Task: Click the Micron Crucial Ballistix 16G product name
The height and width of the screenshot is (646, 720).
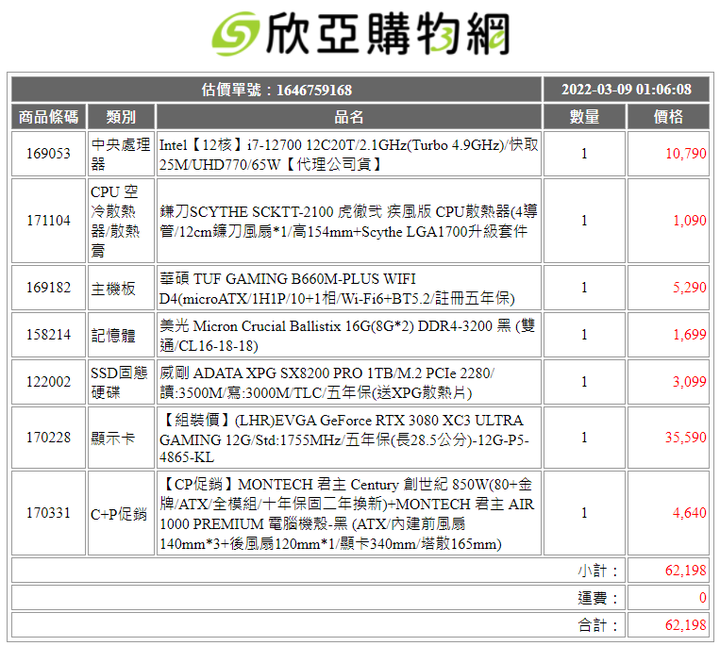Action: tap(348, 336)
